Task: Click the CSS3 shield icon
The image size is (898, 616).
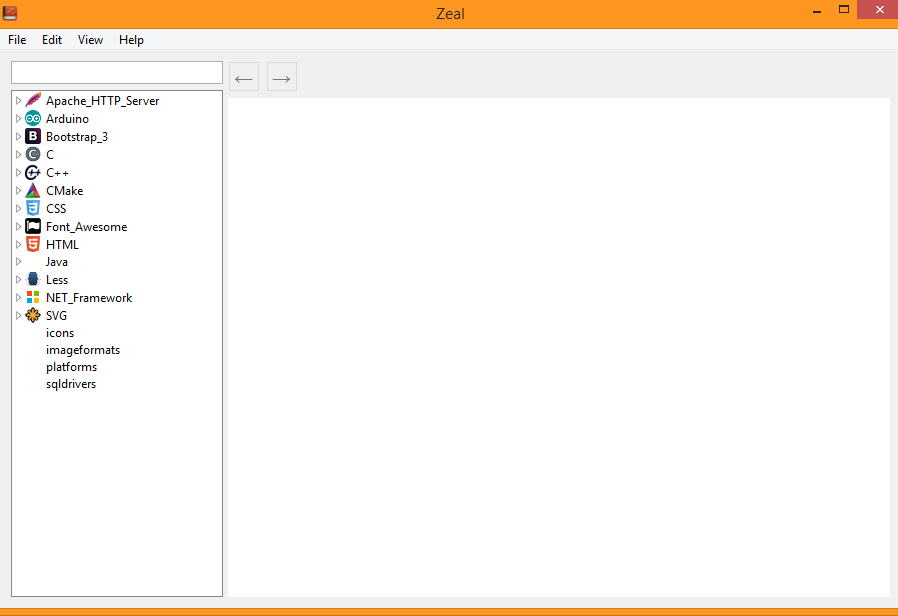Action: point(33,208)
